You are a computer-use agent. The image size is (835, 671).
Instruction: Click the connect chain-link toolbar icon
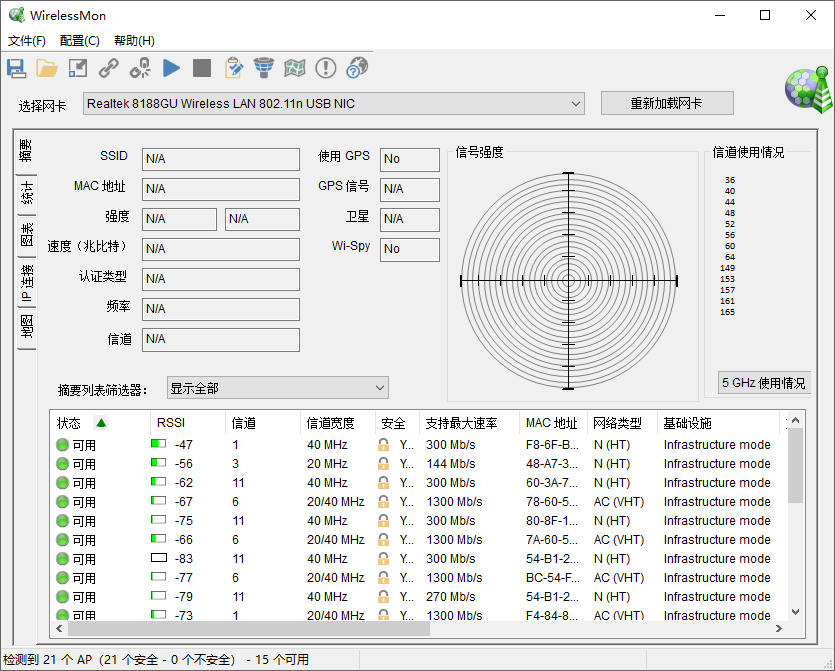pos(109,68)
